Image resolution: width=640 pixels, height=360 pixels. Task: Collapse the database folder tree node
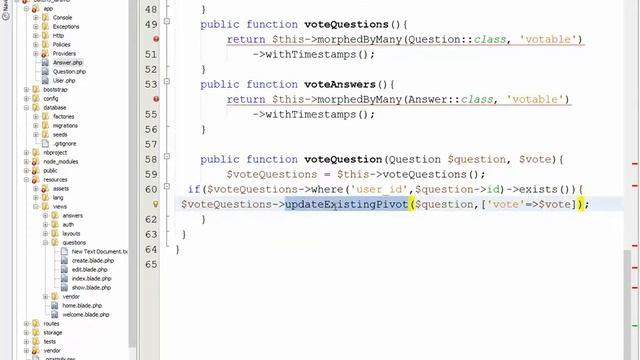point(27,108)
